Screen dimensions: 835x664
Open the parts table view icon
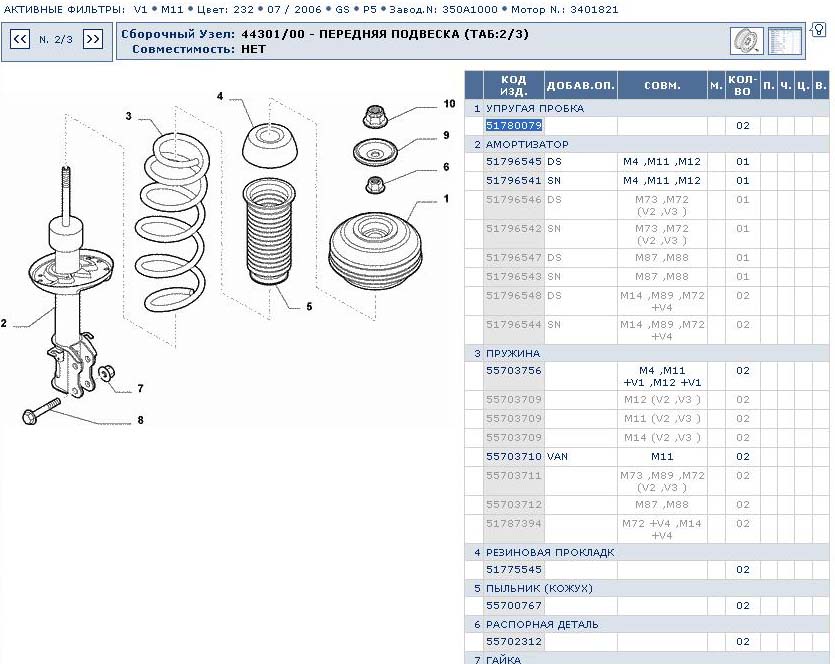(785, 41)
